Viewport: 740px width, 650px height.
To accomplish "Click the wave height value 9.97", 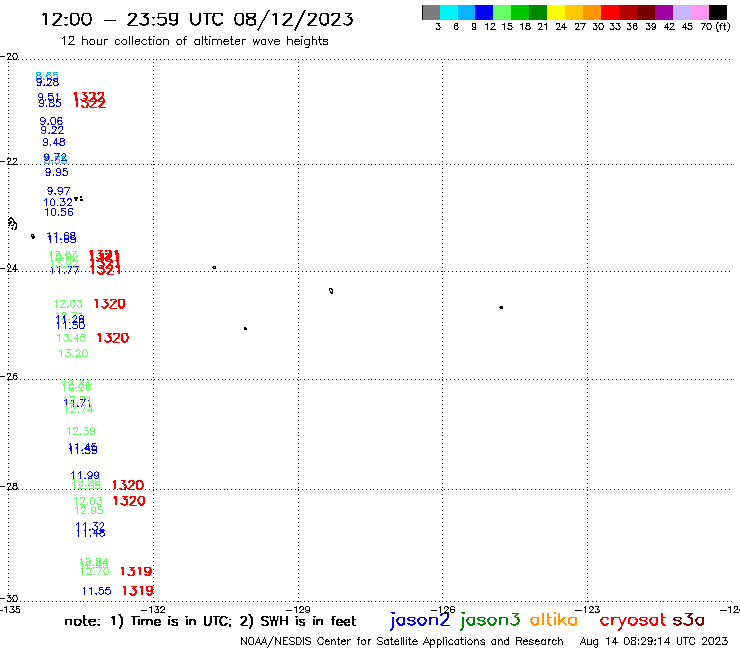I will point(59,191).
